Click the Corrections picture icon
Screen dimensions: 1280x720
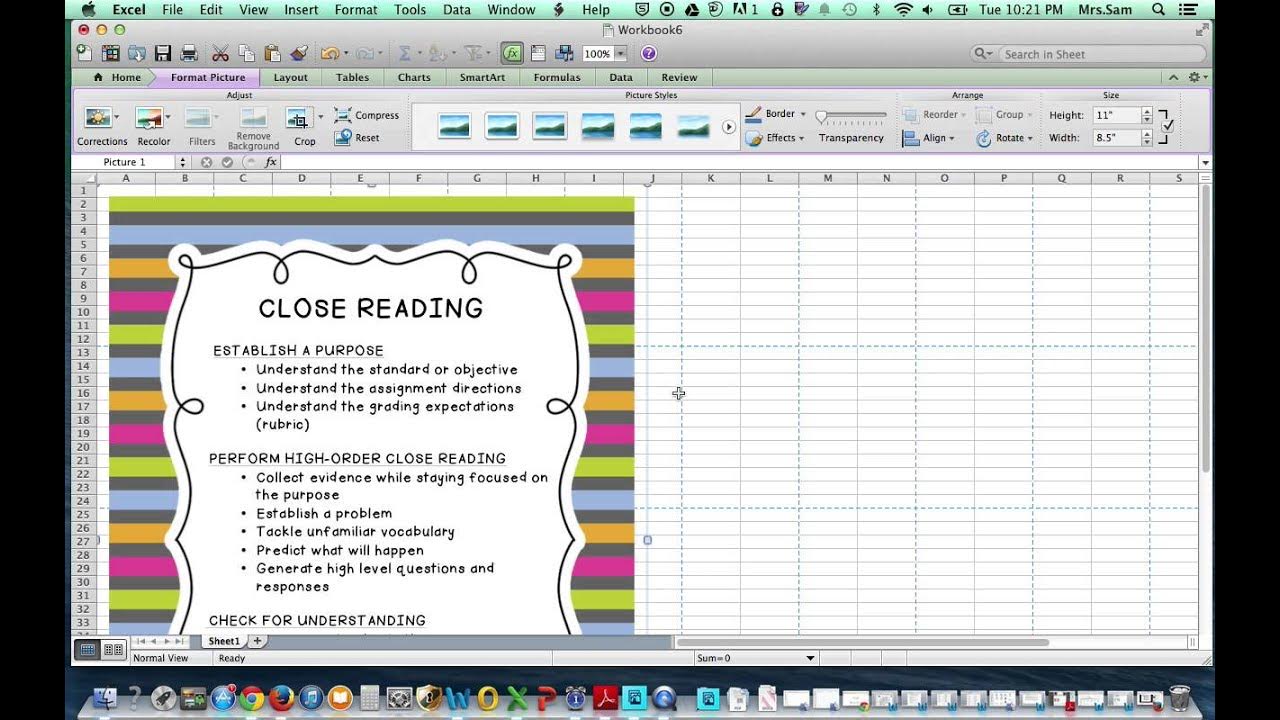click(x=97, y=118)
